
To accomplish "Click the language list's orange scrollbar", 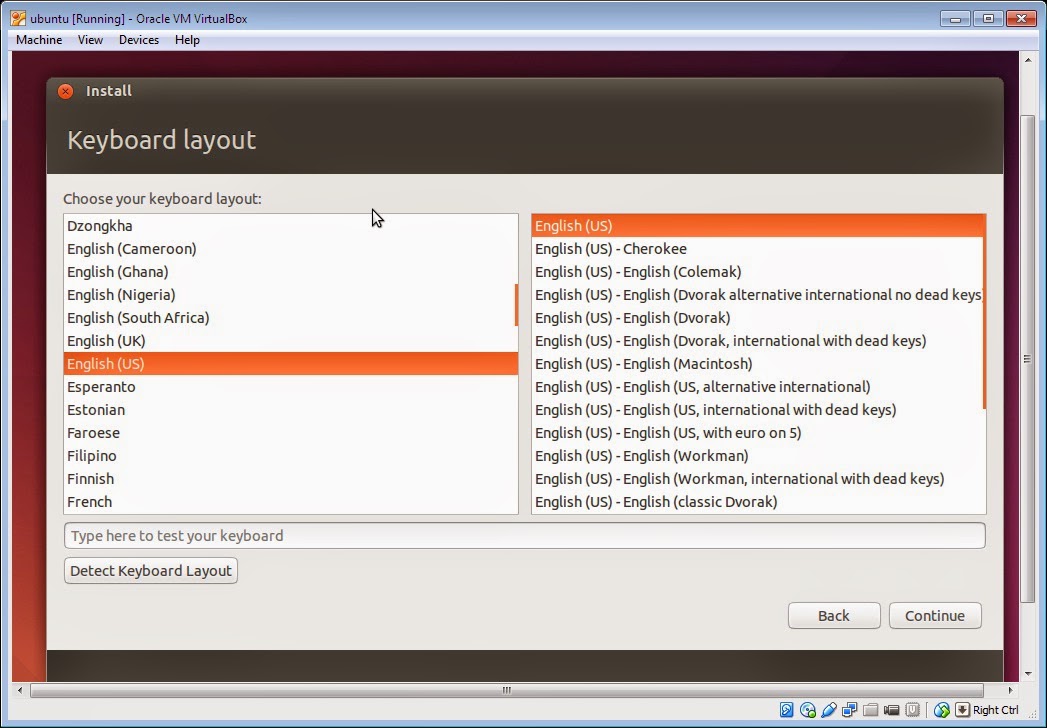I will pyautogui.click(x=516, y=305).
